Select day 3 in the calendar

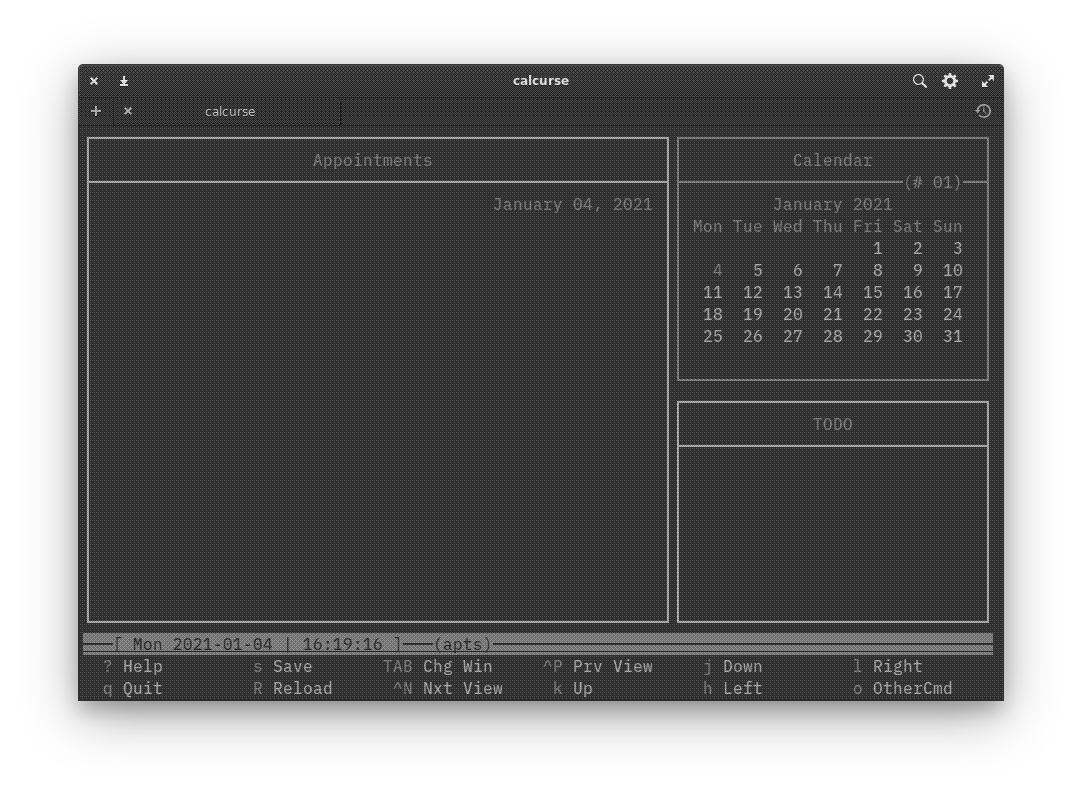(957, 248)
